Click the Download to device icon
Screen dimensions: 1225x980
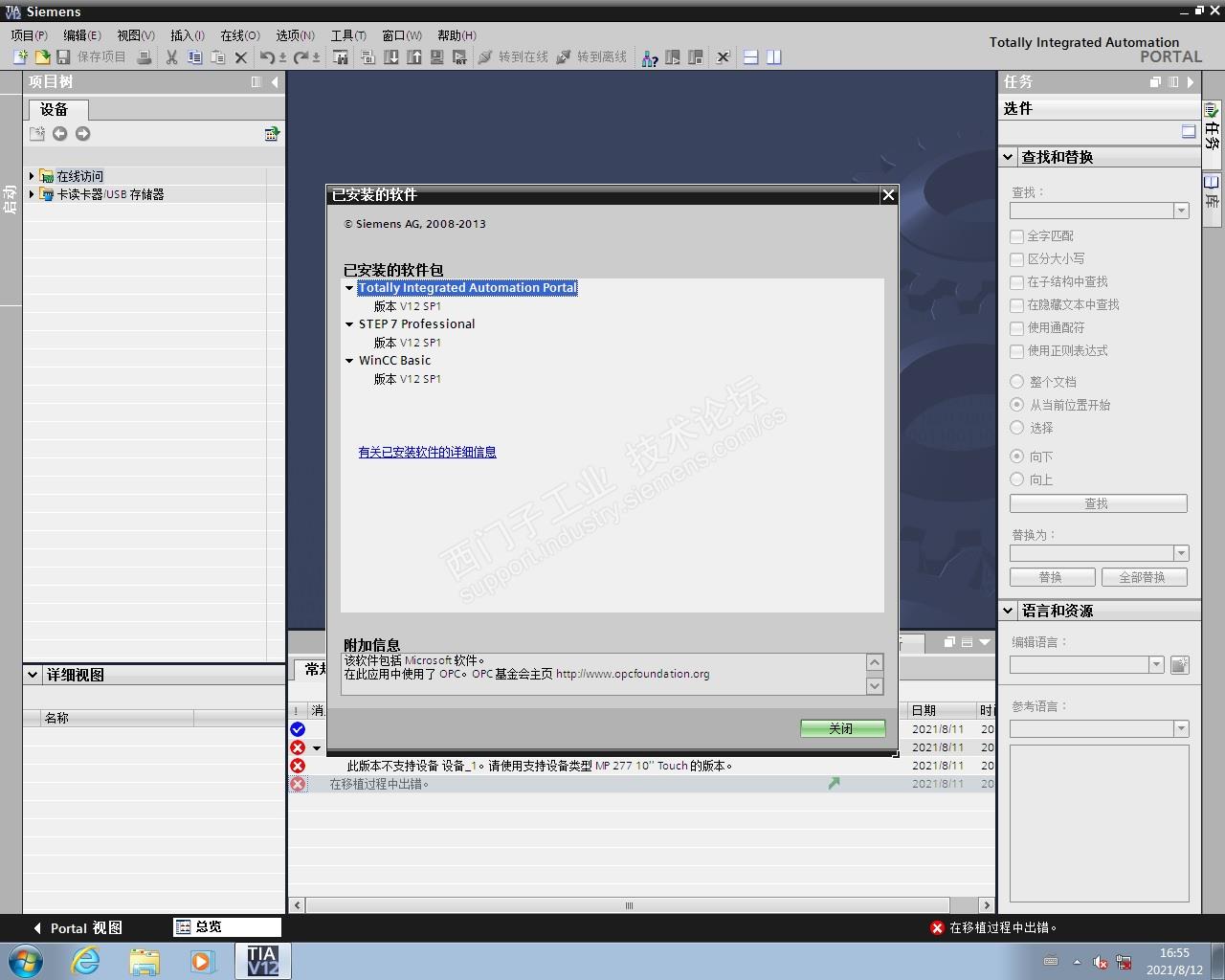[391, 57]
